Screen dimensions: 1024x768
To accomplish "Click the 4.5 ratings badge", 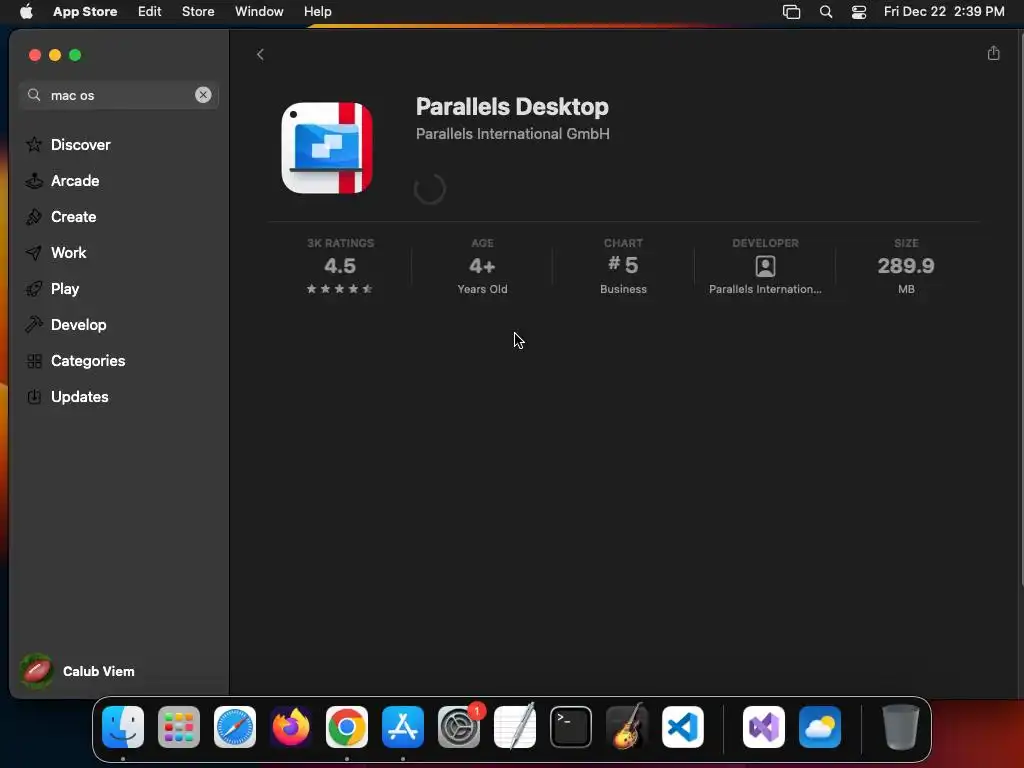I will click(340, 266).
